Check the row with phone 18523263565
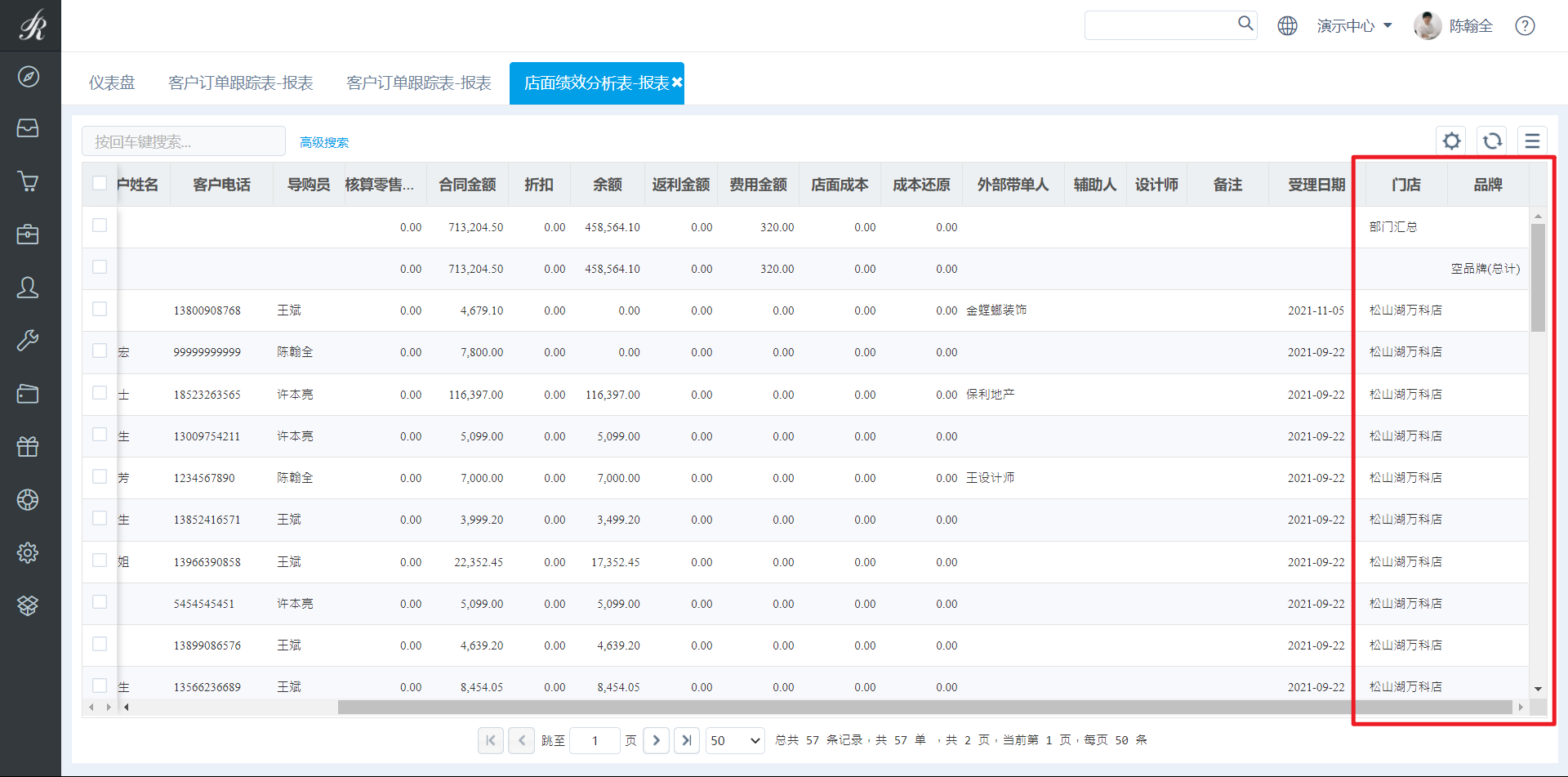Screen dimensions: 1568x777 click(x=100, y=392)
